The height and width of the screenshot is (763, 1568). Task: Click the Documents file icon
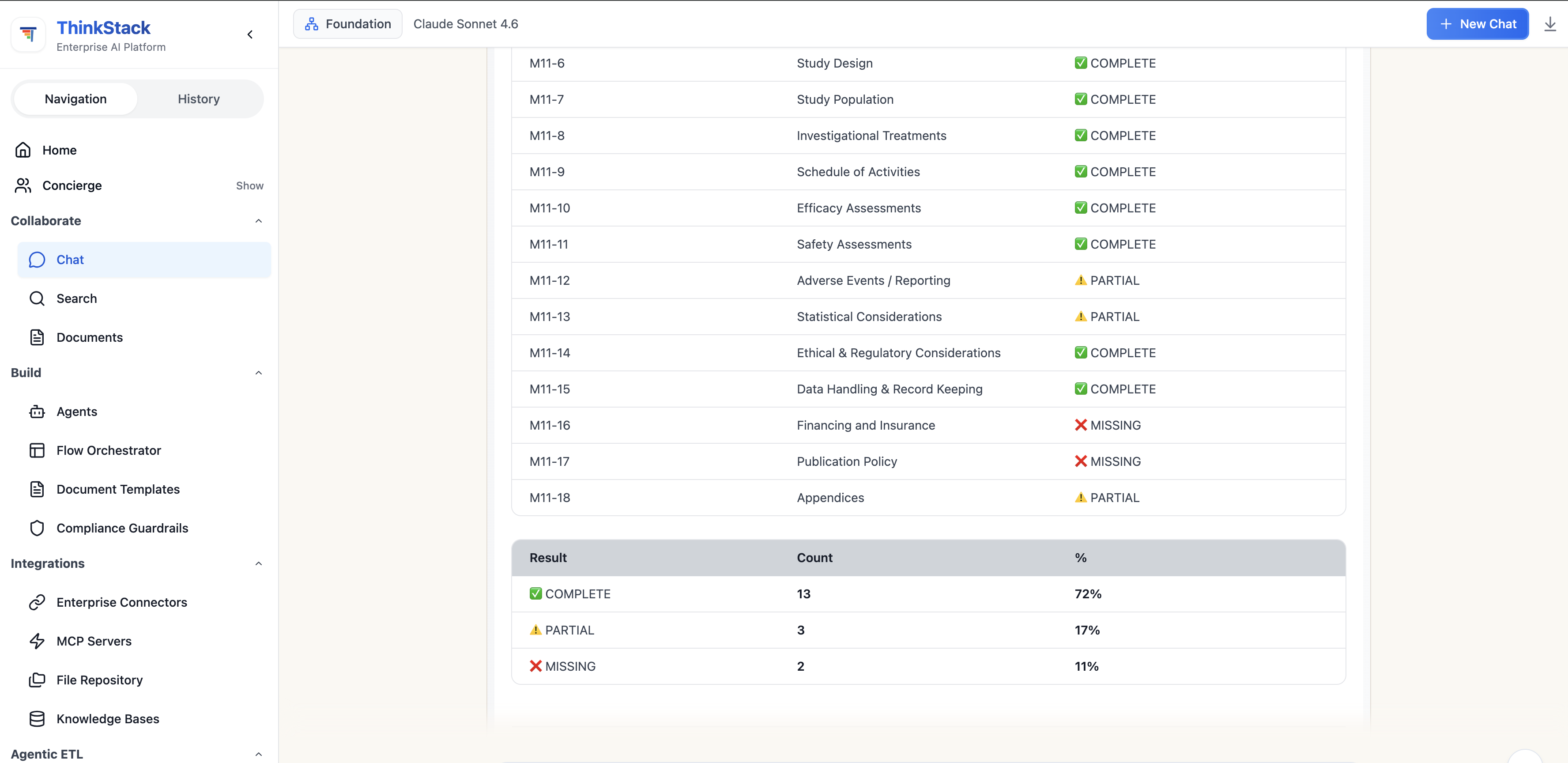pos(37,337)
